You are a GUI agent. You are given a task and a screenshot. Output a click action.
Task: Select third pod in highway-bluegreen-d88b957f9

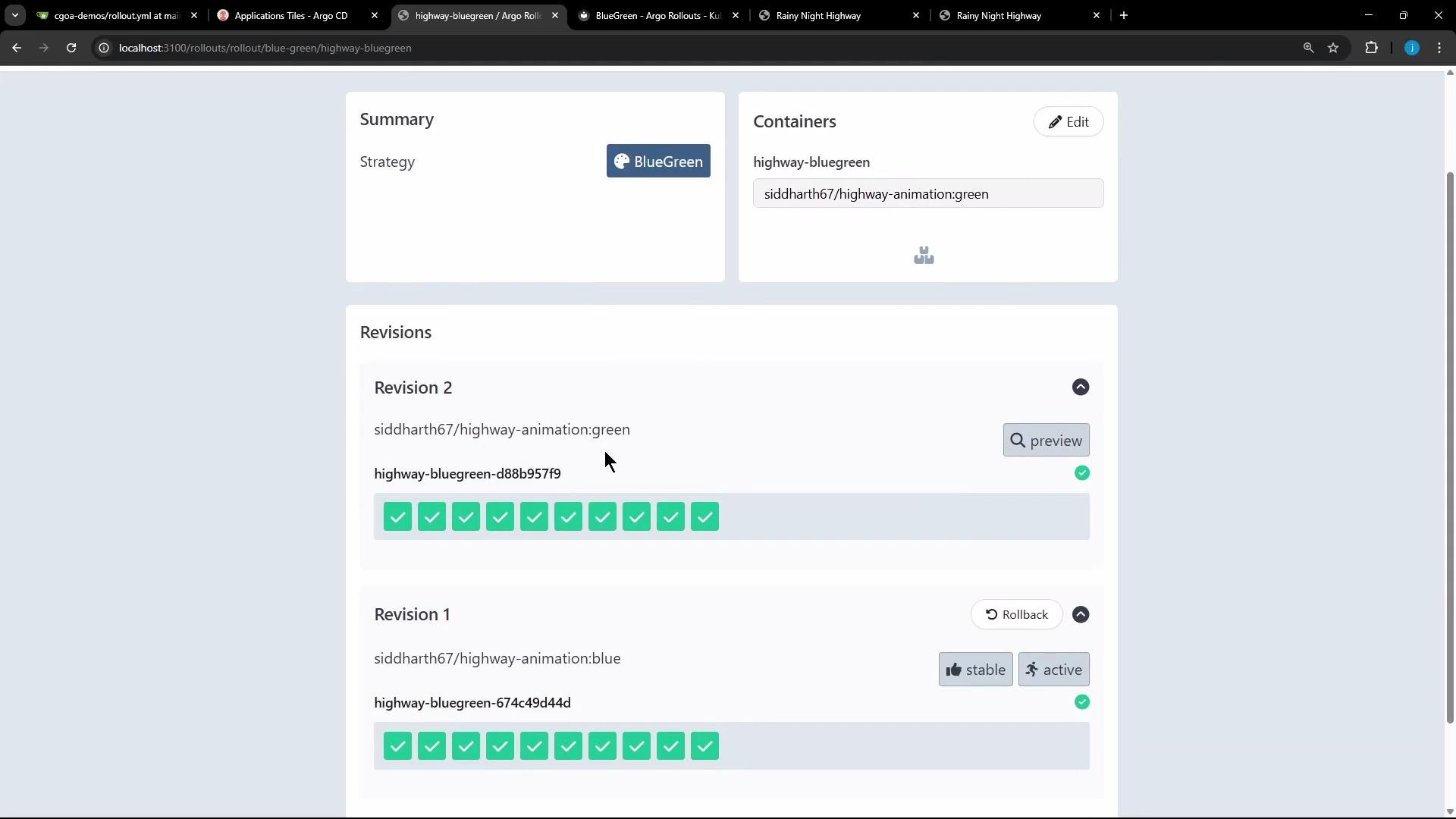click(x=466, y=516)
